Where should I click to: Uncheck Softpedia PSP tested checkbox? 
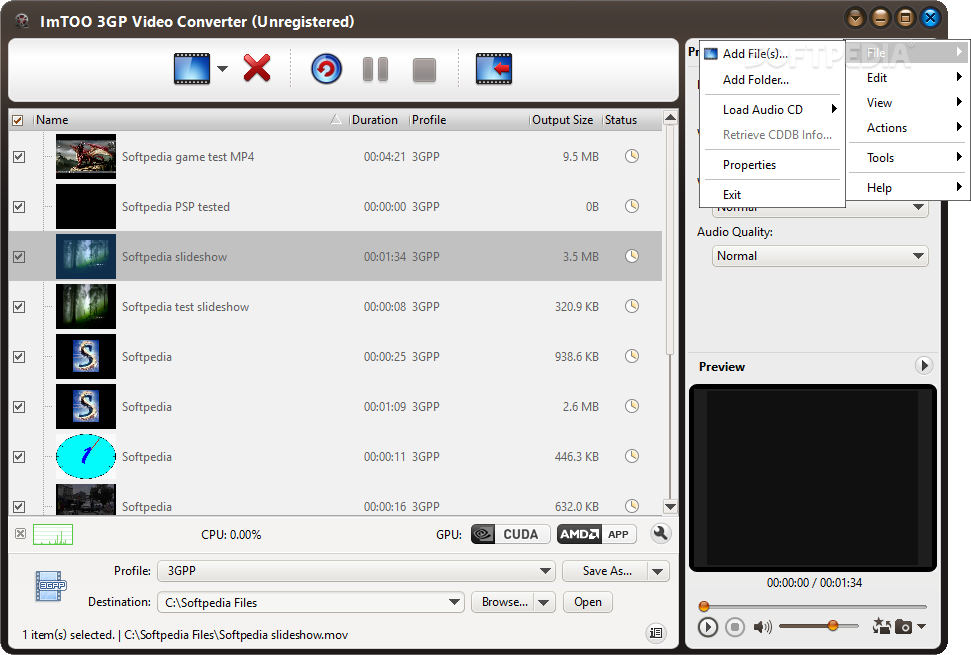tap(19, 207)
